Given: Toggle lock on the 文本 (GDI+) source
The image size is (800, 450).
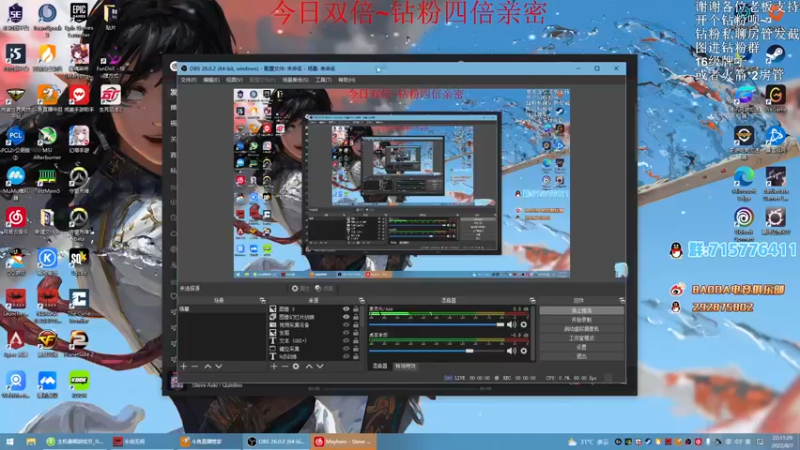Looking at the screenshot, I should [356, 341].
